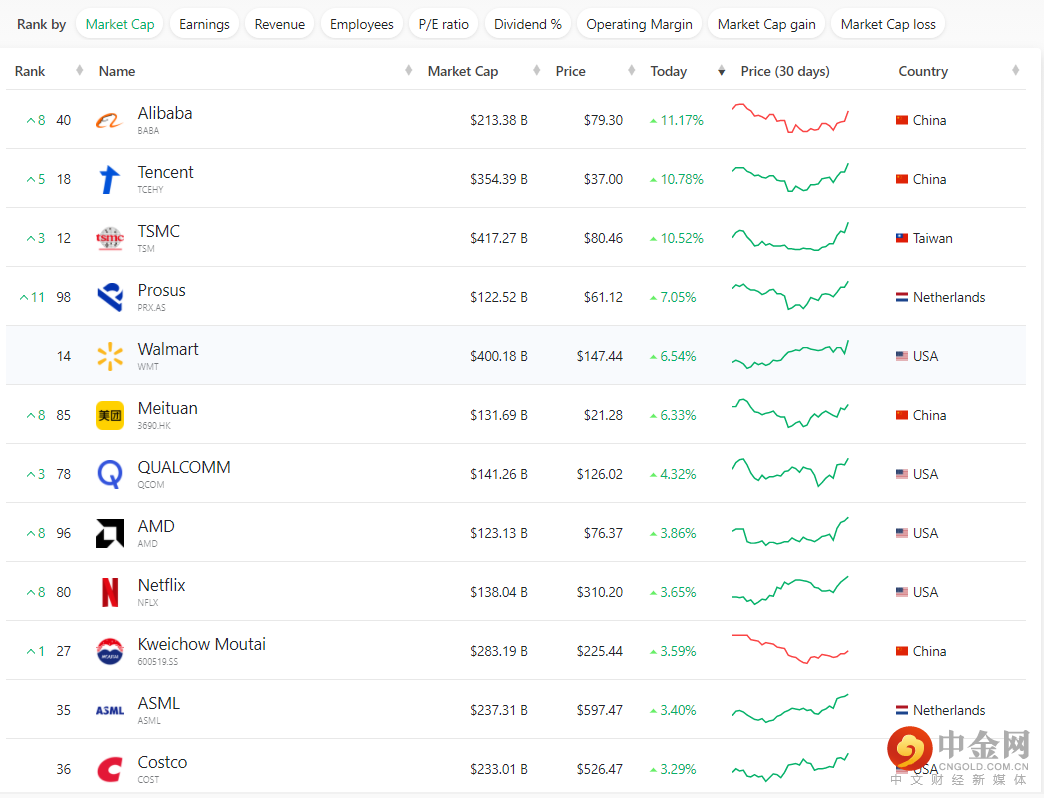Click the Netherlands flag beside Prosus

[x=902, y=297]
